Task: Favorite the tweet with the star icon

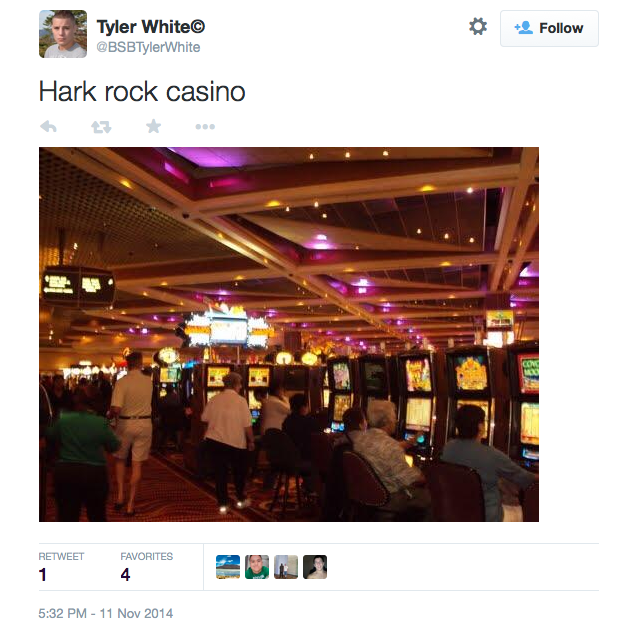Action: (153, 126)
